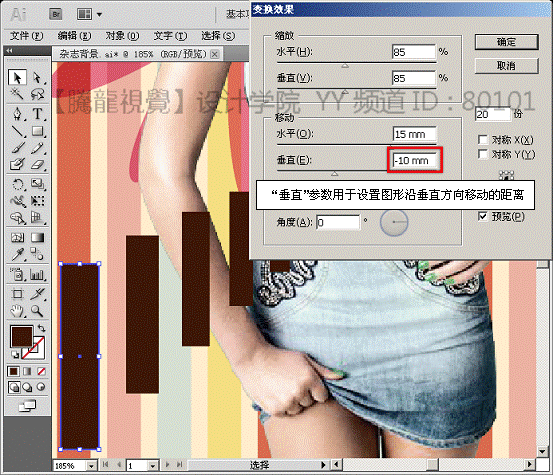Select the Shape Builder tool
Viewport: 553px width, 475px height.
coord(17,218)
